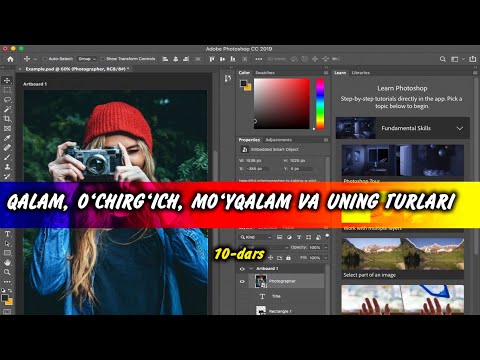The height and width of the screenshot is (360, 480).
Task: Click the rainbow hue slider strip
Action: 320,104
